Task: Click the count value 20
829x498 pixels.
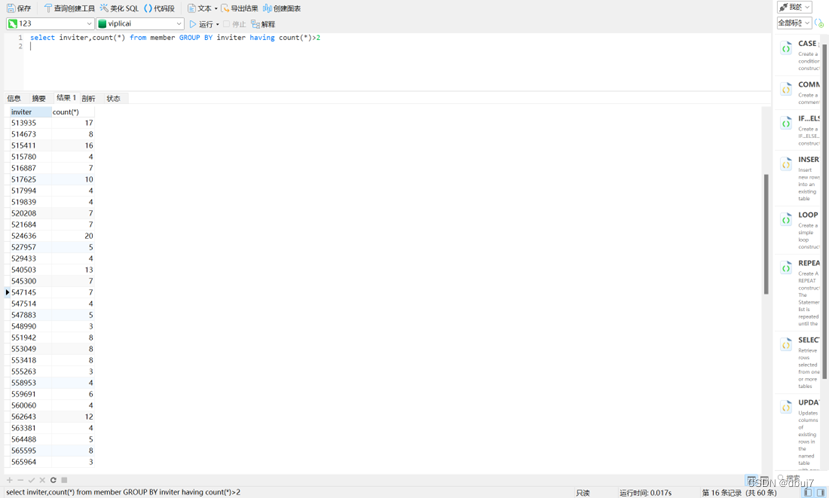Action: click(73, 236)
